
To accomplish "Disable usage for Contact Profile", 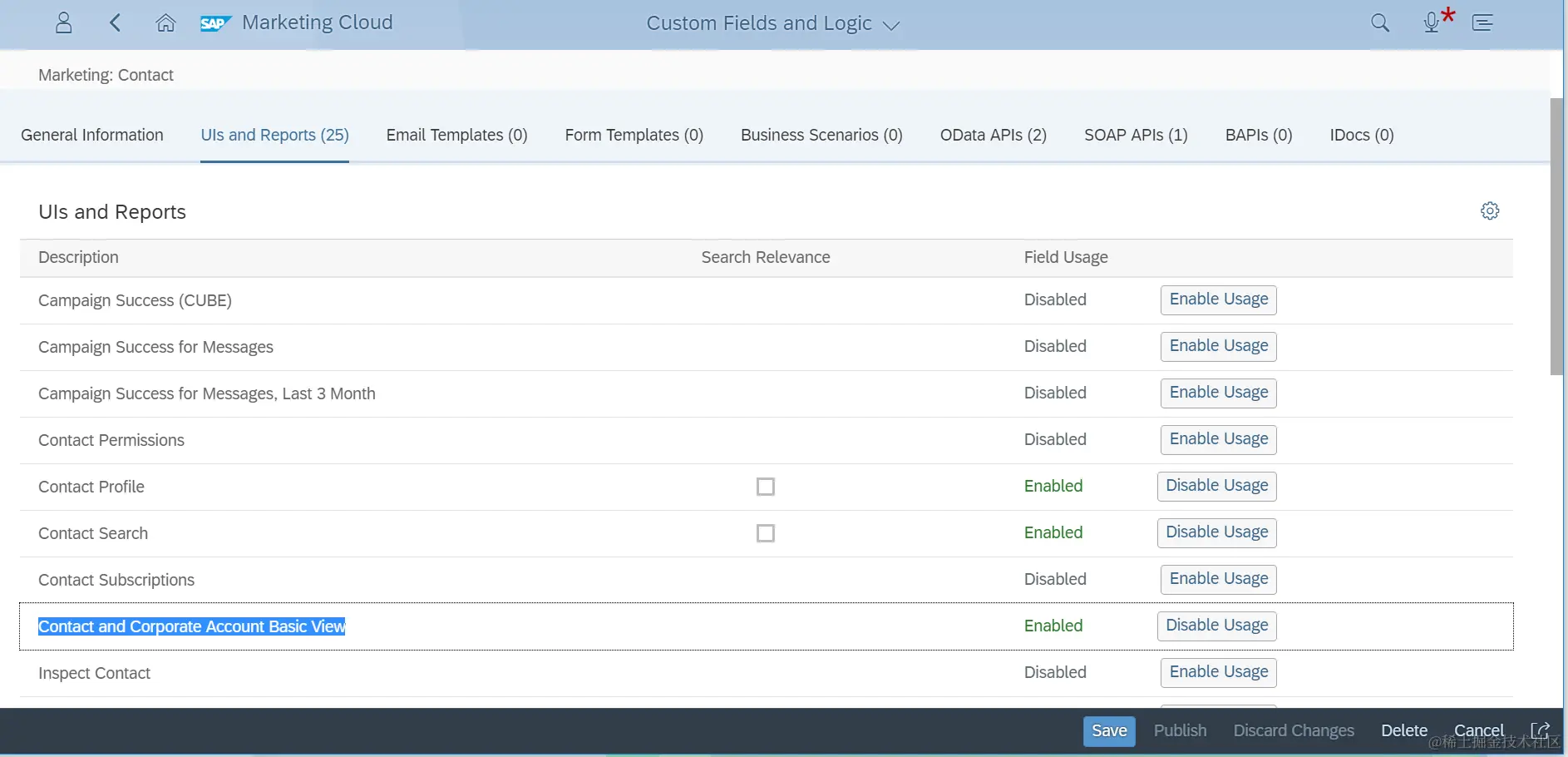I will 1216,486.
